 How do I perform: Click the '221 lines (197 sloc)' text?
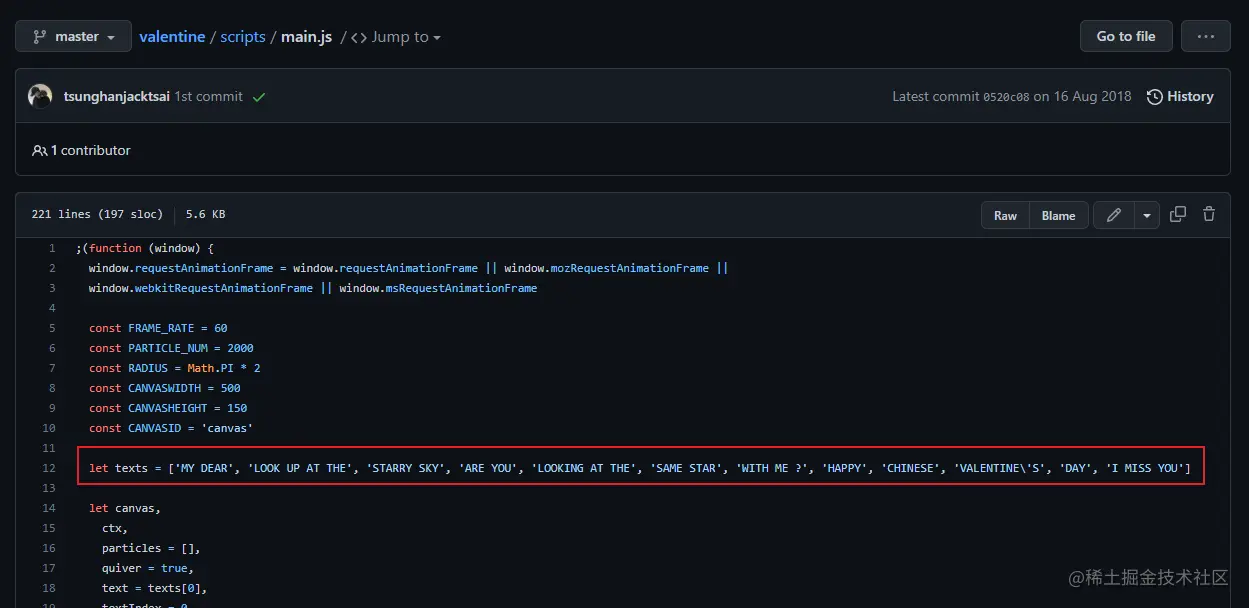point(98,214)
